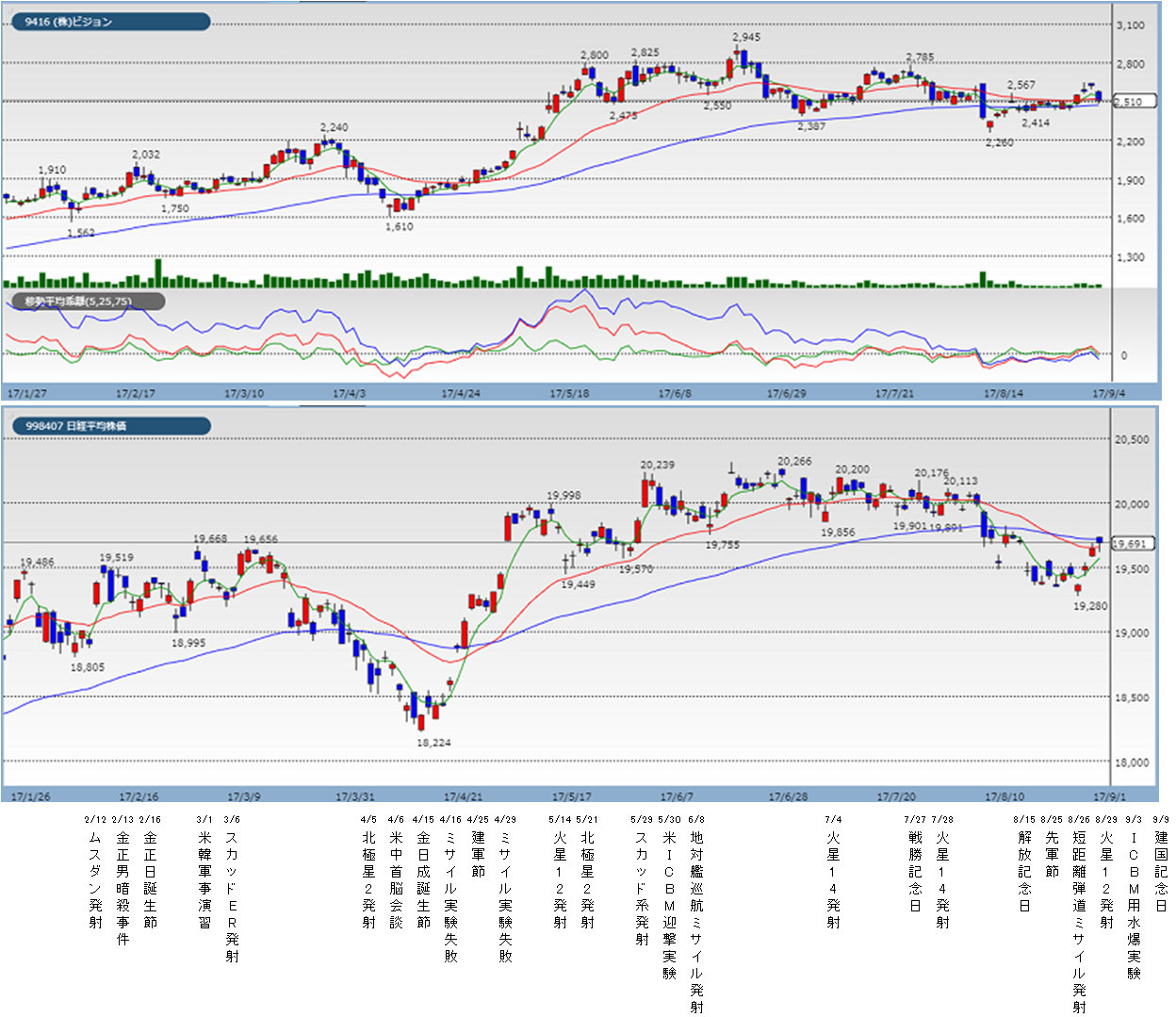Click the 18,224 Nikkei low label
Image resolution: width=1176 pixels, height=1017 pixels.
pyautogui.click(x=433, y=743)
